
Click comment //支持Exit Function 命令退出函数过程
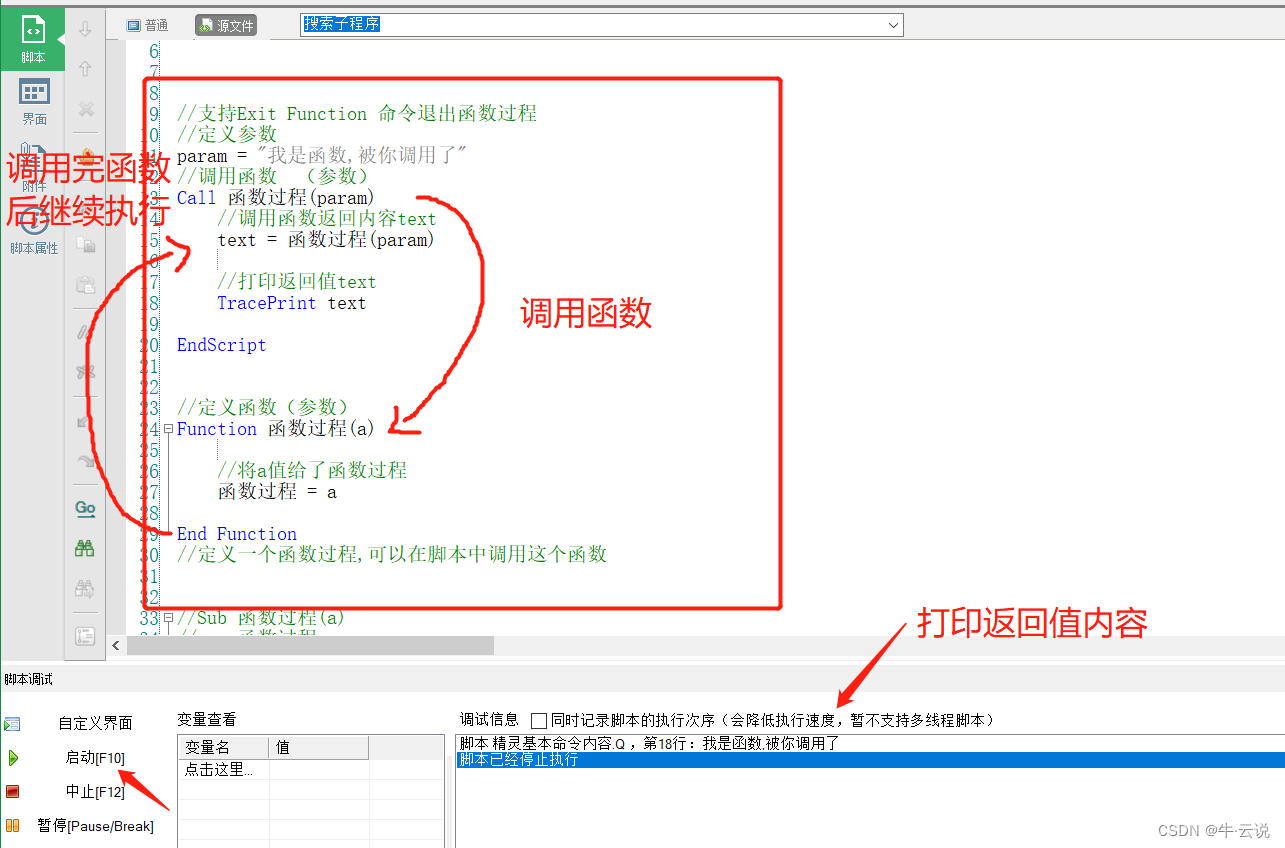pos(357,114)
